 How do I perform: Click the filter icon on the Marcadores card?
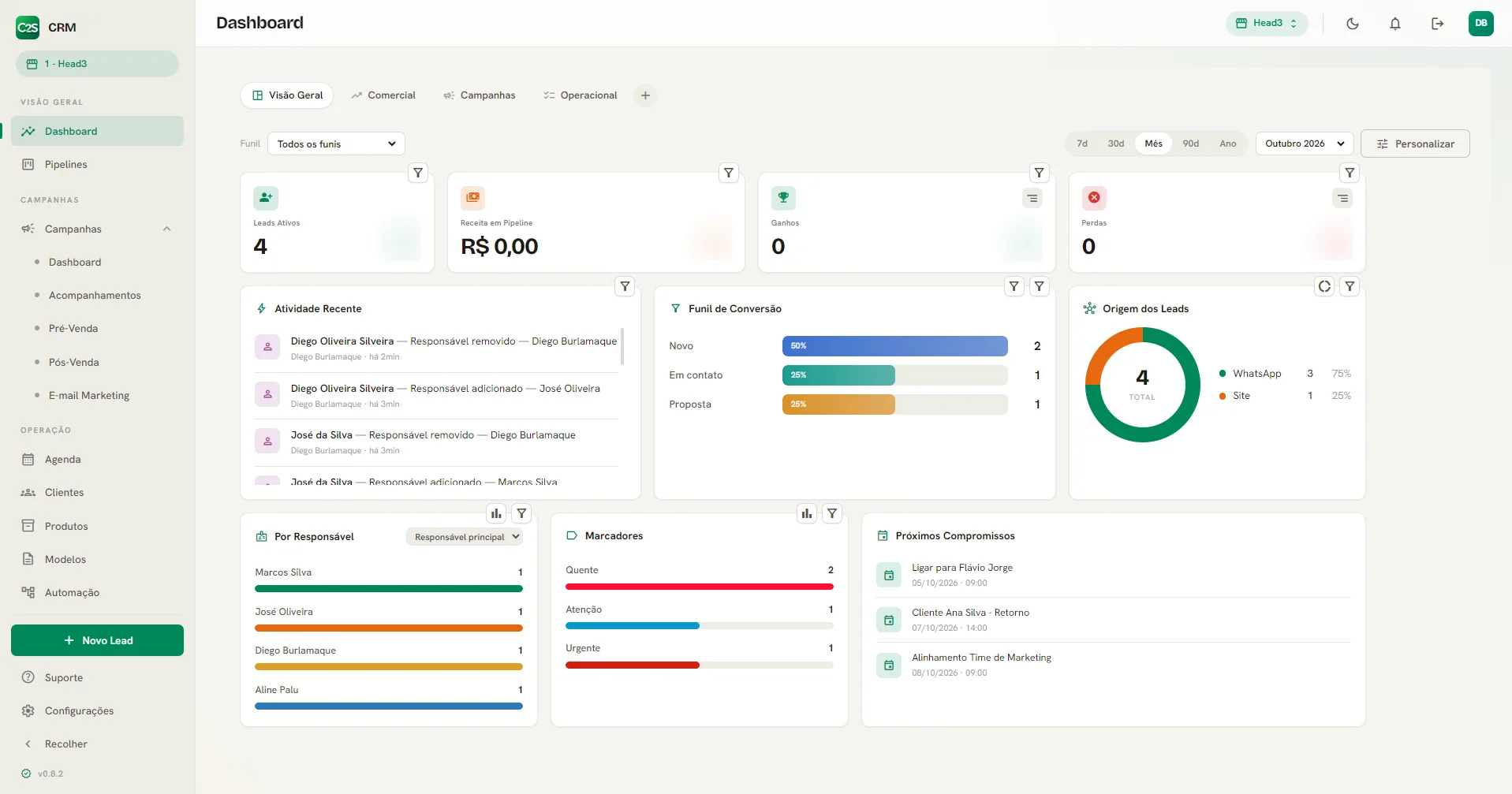pyautogui.click(x=832, y=513)
